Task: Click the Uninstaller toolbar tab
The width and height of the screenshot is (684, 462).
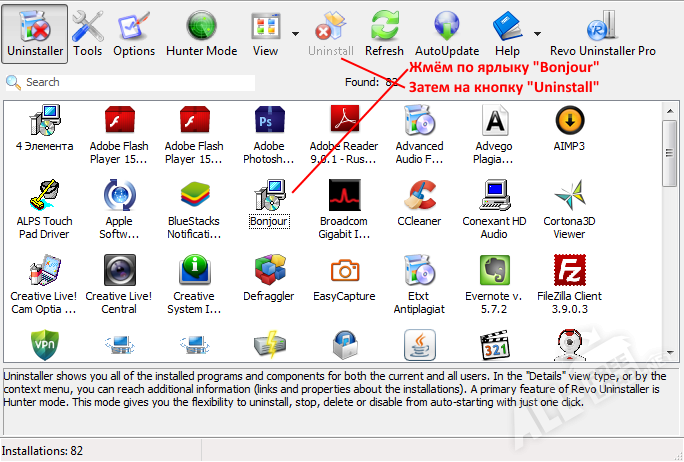Action: (x=35, y=33)
